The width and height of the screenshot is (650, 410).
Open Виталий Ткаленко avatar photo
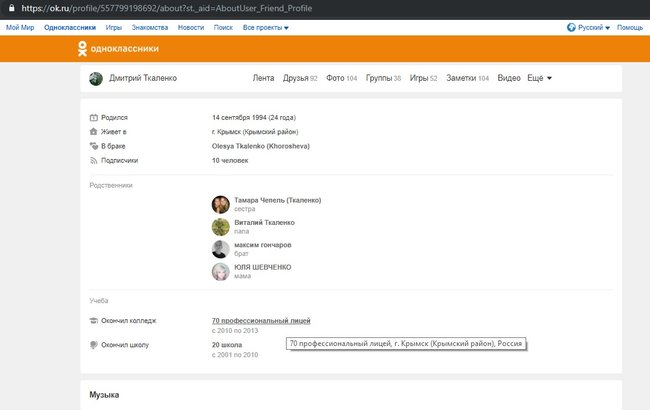[x=221, y=227]
